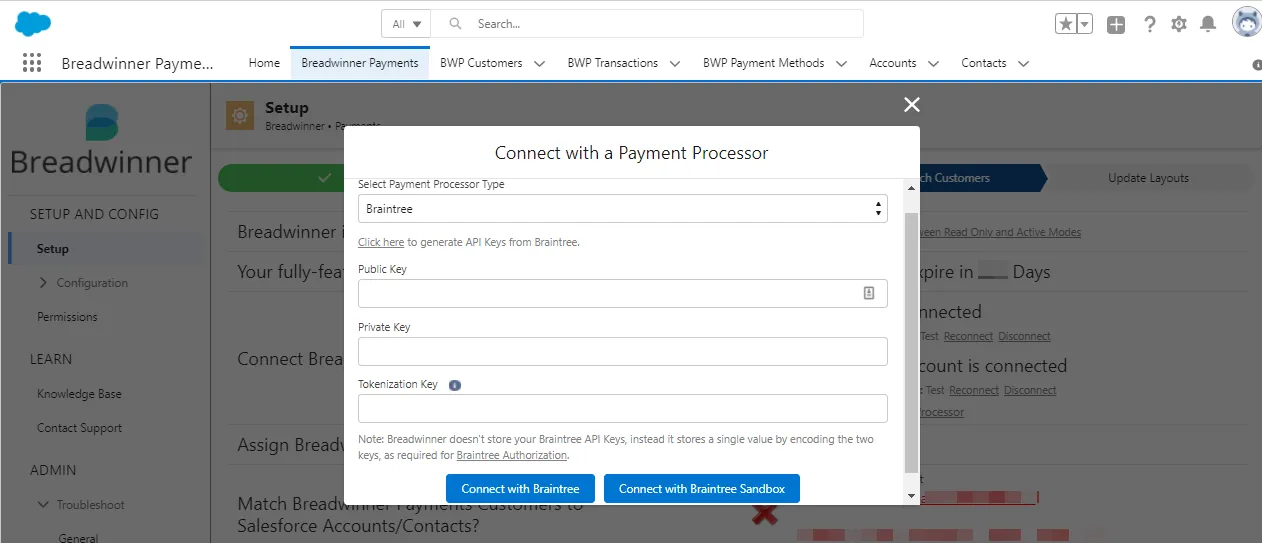The width and height of the screenshot is (1262, 543).
Task: Open the favorites list dropdown arrow
Action: (1085, 24)
